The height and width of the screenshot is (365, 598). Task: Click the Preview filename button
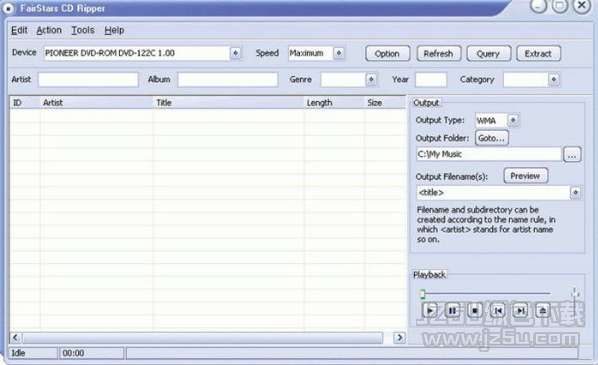525,176
